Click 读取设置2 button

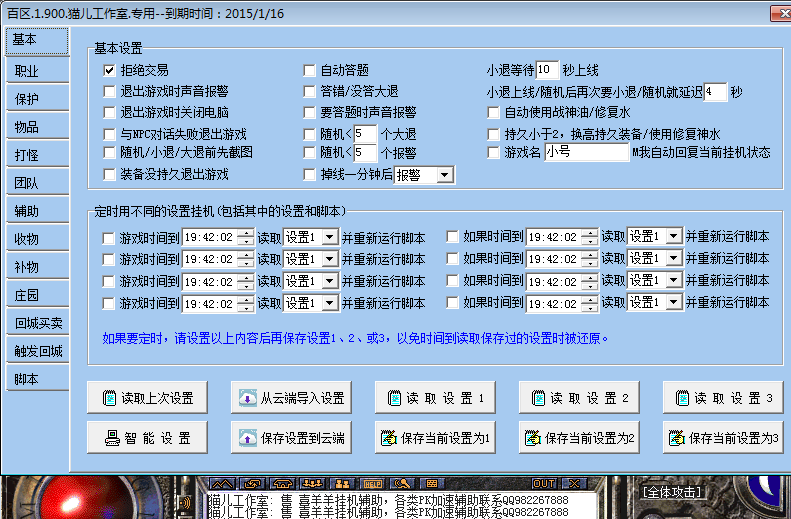pos(579,398)
